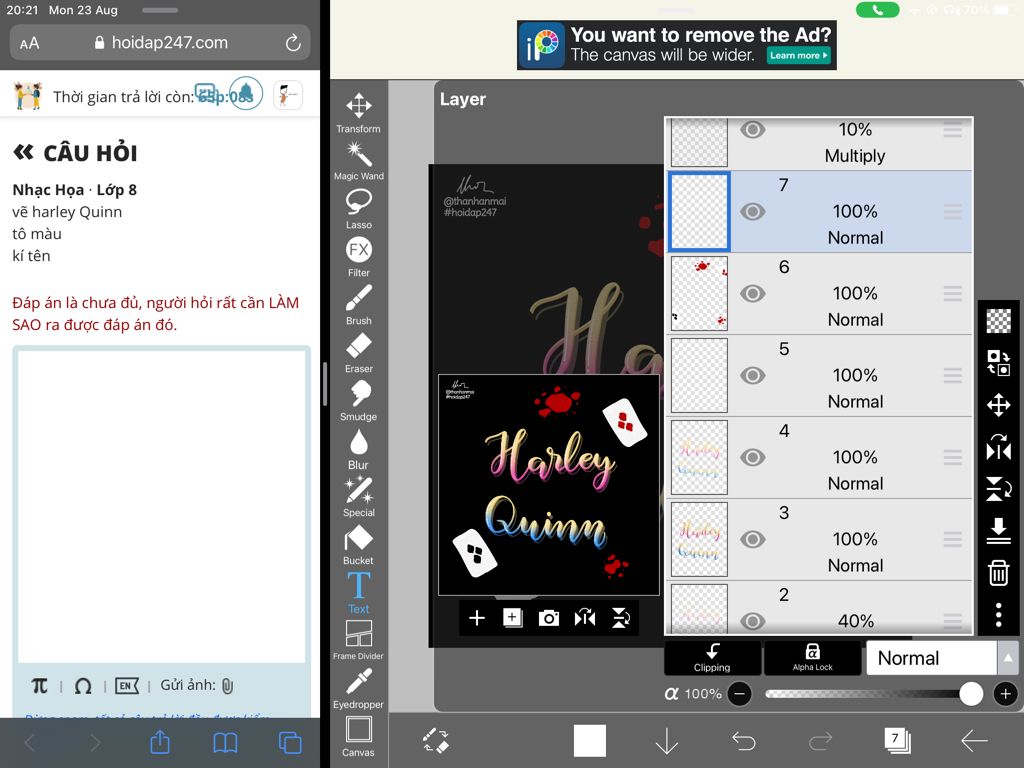Viewport: 1024px width, 768px height.
Task: Select the Lasso tool
Action: pyautogui.click(x=359, y=208)
